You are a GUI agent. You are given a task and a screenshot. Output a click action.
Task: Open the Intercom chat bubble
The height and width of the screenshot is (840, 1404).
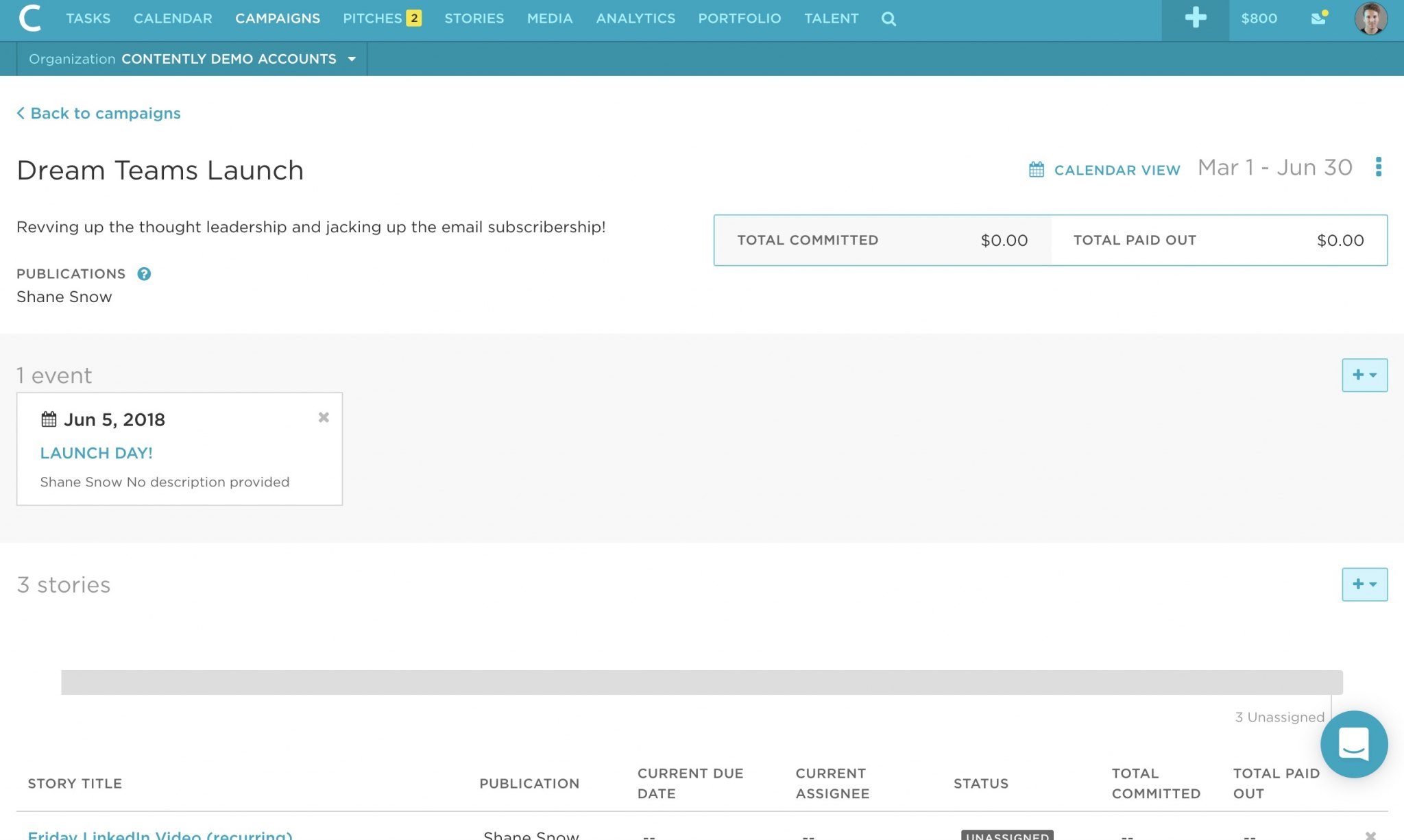coord(1354,745)
